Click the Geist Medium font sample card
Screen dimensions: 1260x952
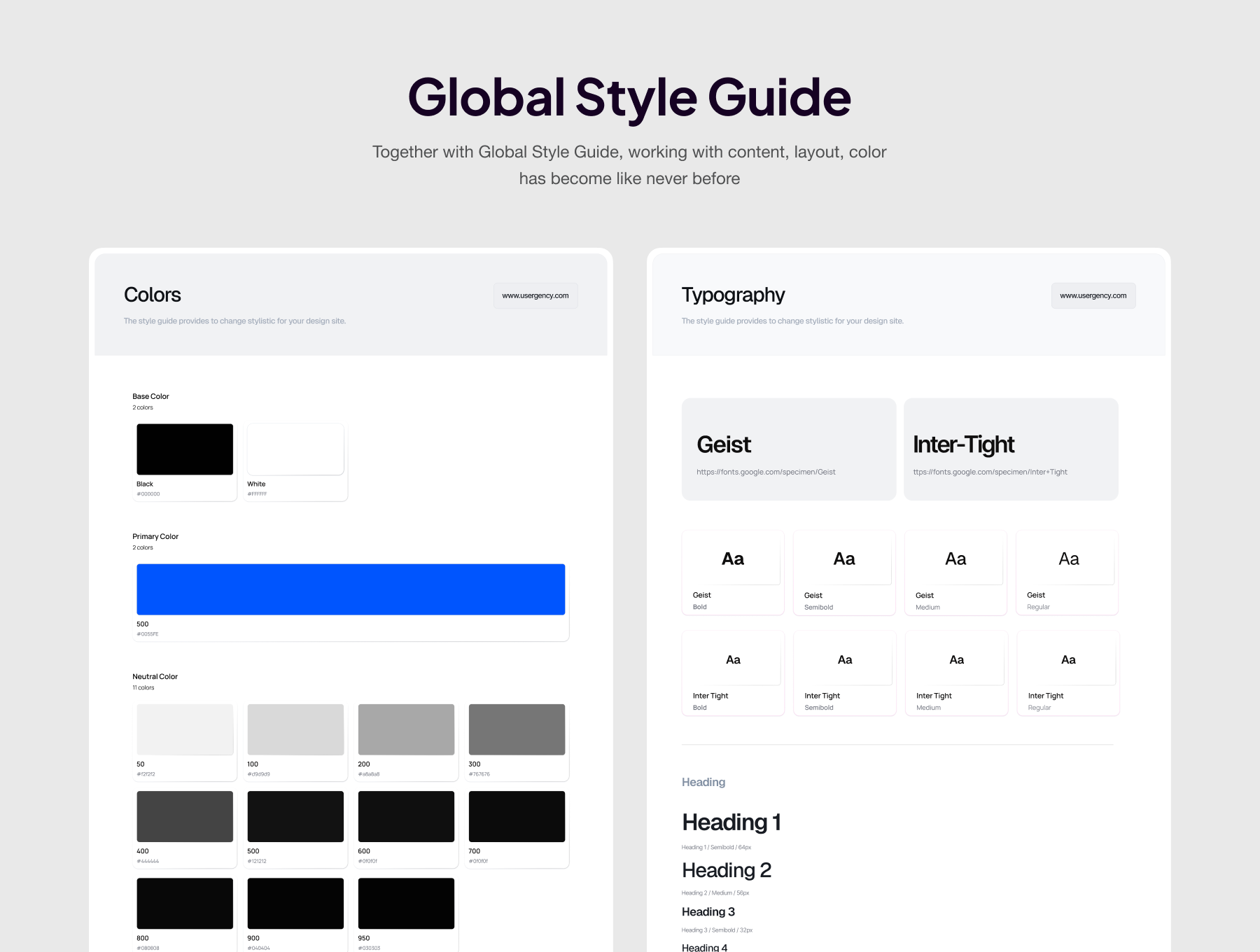click(x=955, y=573)
